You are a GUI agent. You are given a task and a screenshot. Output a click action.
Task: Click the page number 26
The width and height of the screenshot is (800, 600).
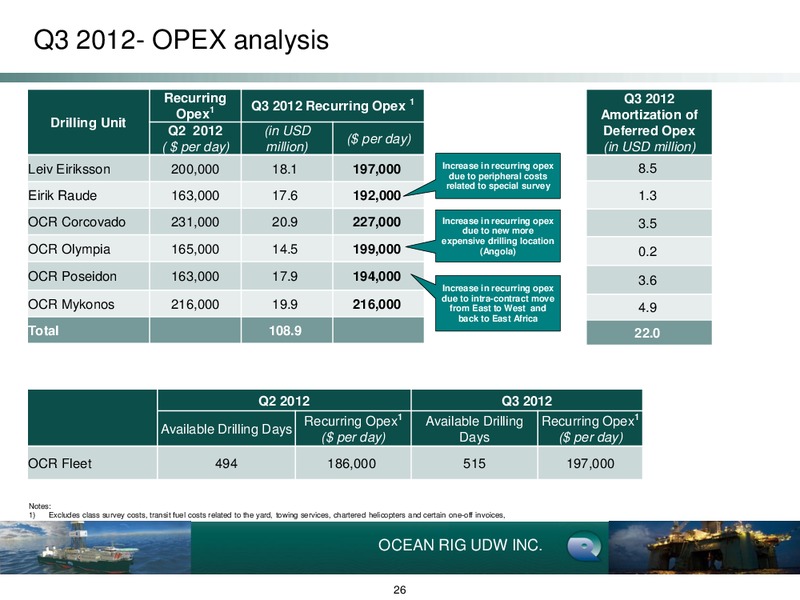[399, 590]
